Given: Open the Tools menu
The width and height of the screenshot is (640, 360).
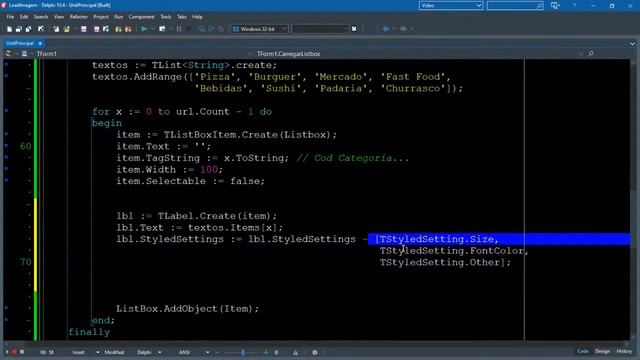Looking at the screenshot, I should coord(166,17).
